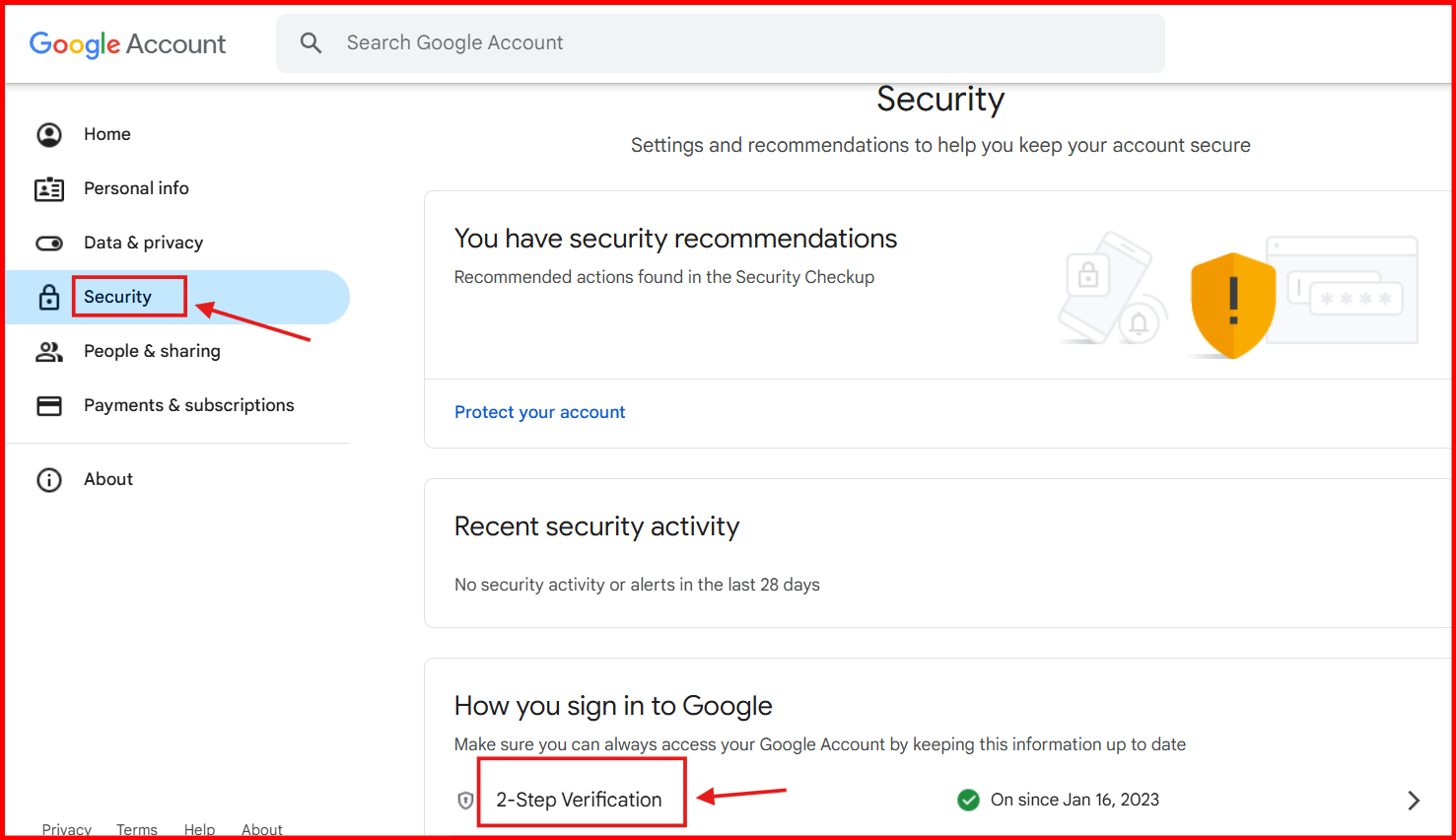The height and width of the screenshot is (840, 1456).
Task: Click the search magnifier icon
Action: coord(312,43)
